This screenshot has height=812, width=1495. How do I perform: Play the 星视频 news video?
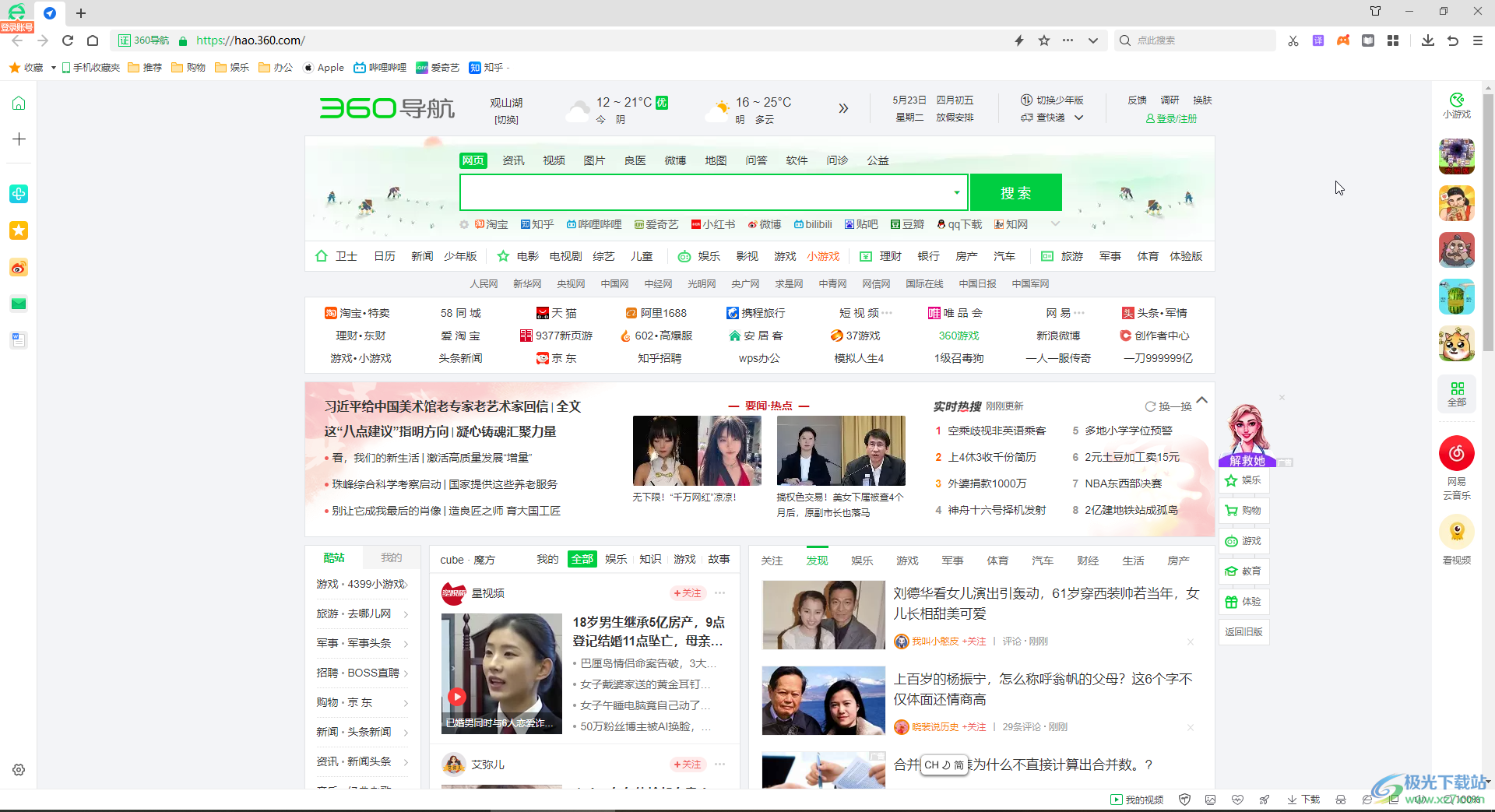coord(457,697)
